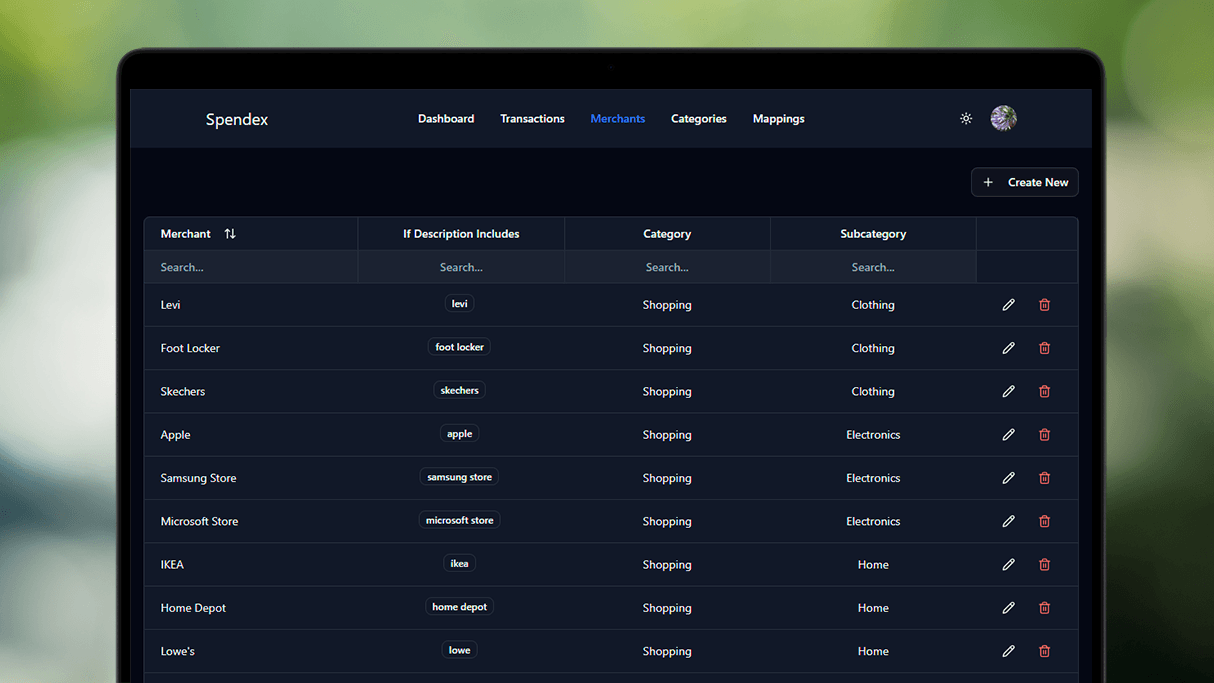Click the Create New button
Screen dimensions: 1214x683
click(x=1025, y=182)
